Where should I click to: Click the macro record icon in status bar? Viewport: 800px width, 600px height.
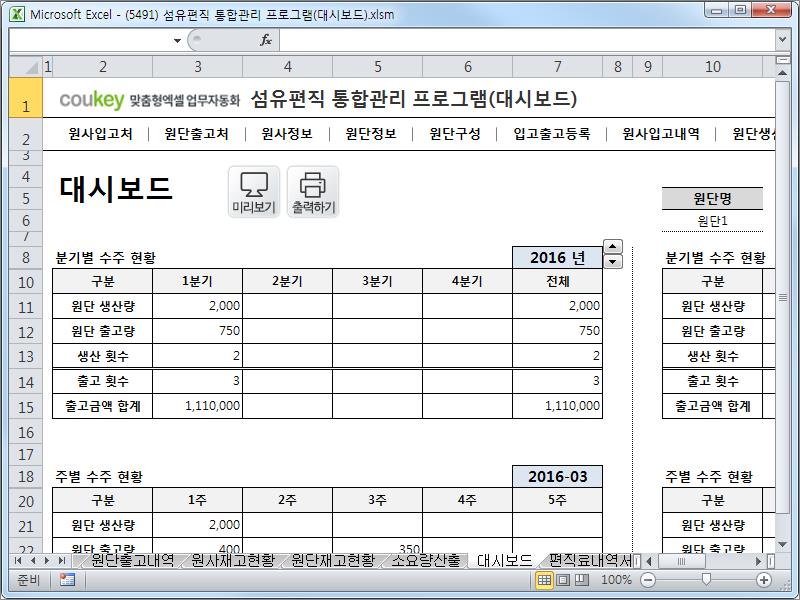click(67, 580)
